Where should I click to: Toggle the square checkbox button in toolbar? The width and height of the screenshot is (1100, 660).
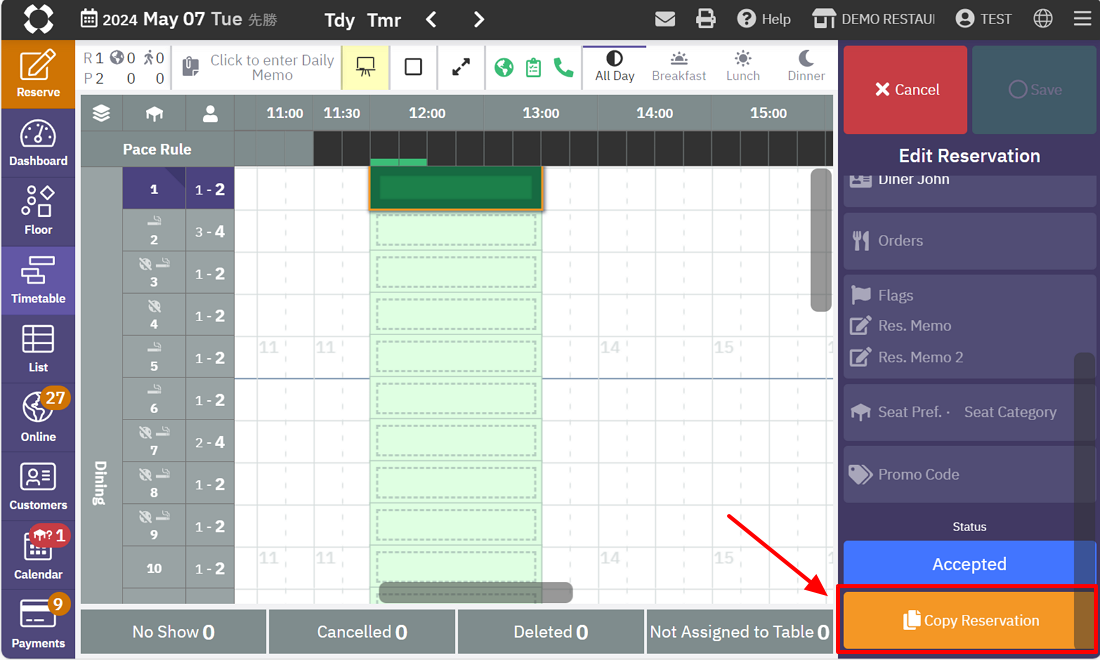click(413, 67)
